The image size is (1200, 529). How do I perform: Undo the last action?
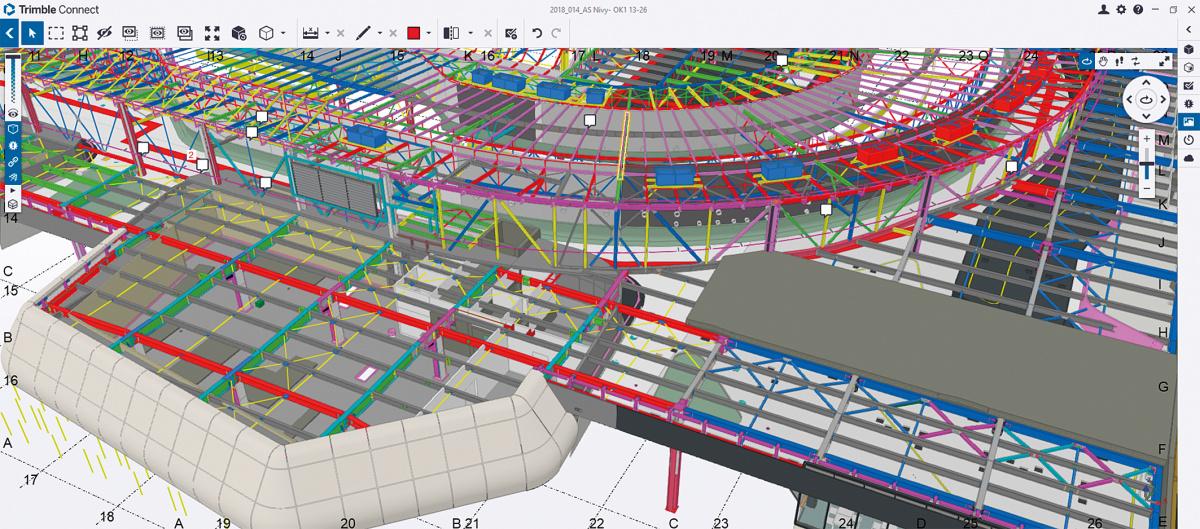coord(537,33)
